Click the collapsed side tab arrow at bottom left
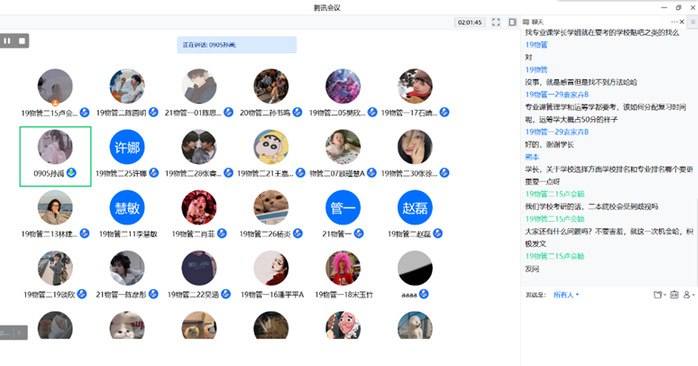Viewport: 698px width, 366px height. (20, 332)
